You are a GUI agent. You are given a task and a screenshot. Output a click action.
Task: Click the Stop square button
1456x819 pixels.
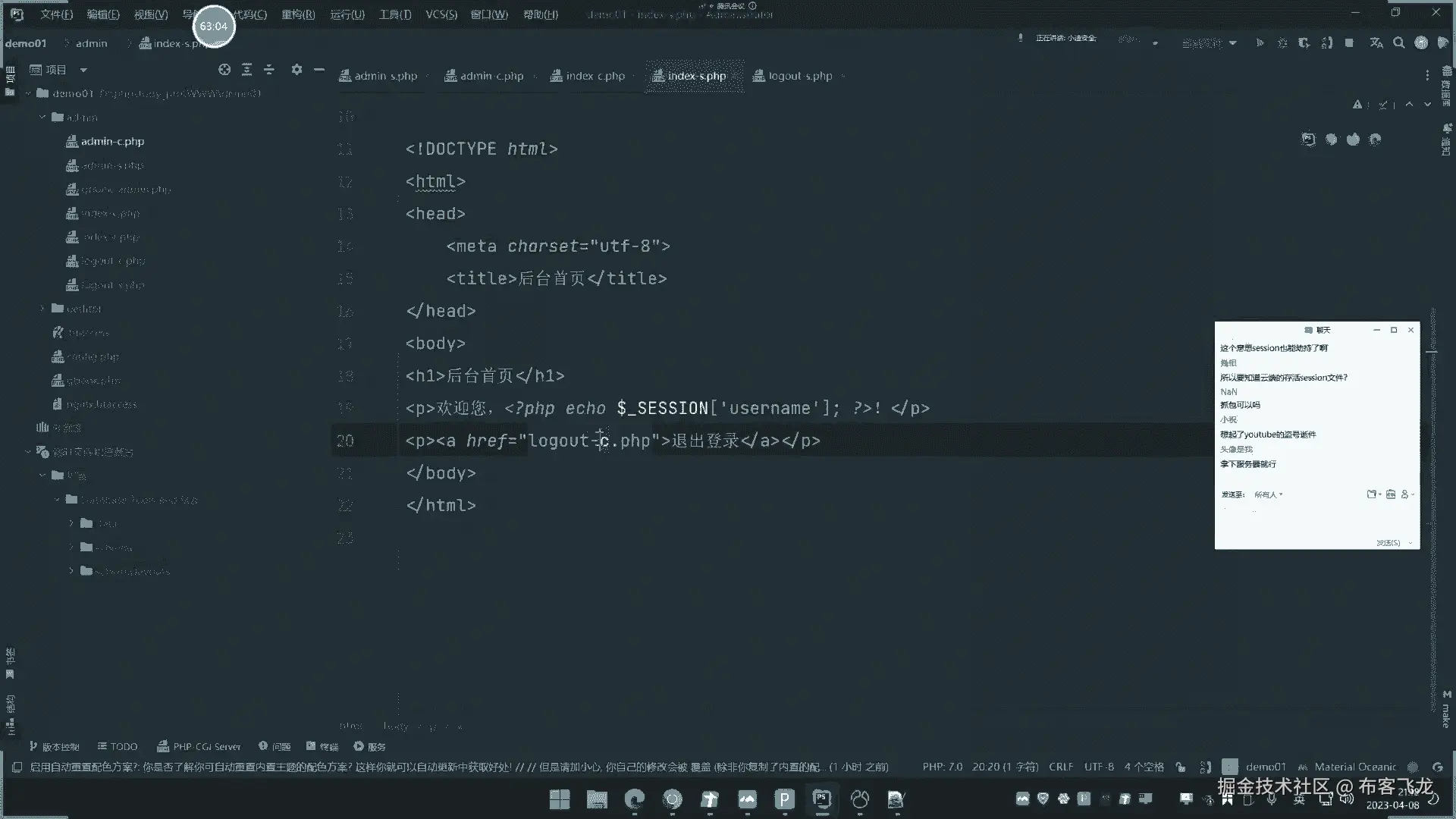(x=1349, y=43)
